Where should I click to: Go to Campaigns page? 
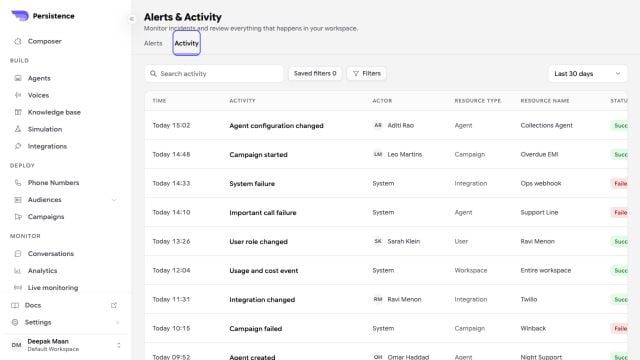(x=46, y=217)
